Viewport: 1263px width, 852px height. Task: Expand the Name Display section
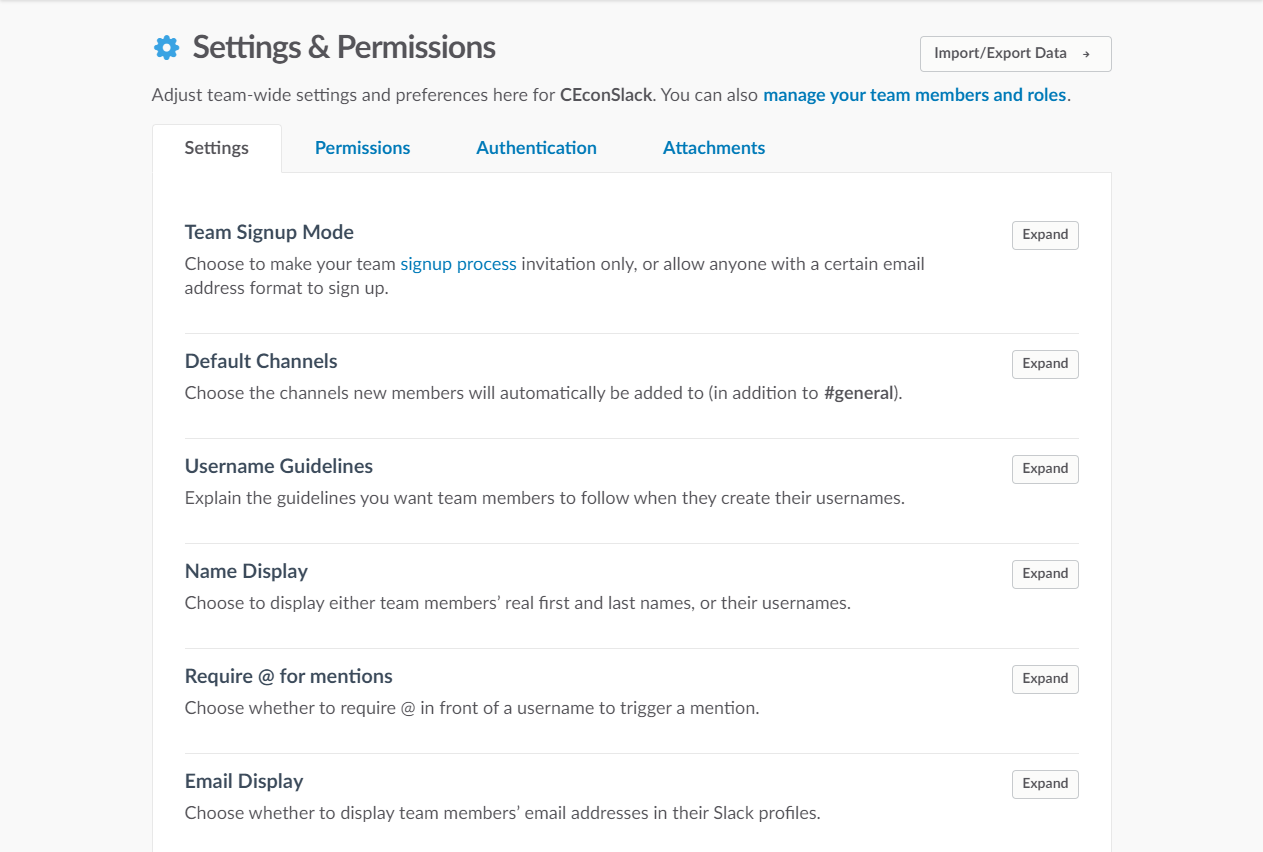[x=1045, y=574]
